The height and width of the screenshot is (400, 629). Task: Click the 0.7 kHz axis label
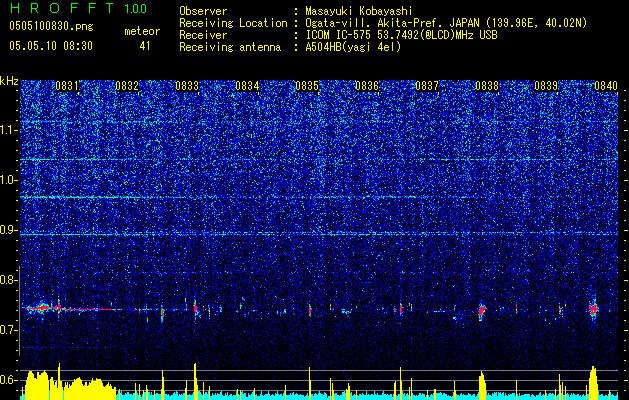point(8,330)
